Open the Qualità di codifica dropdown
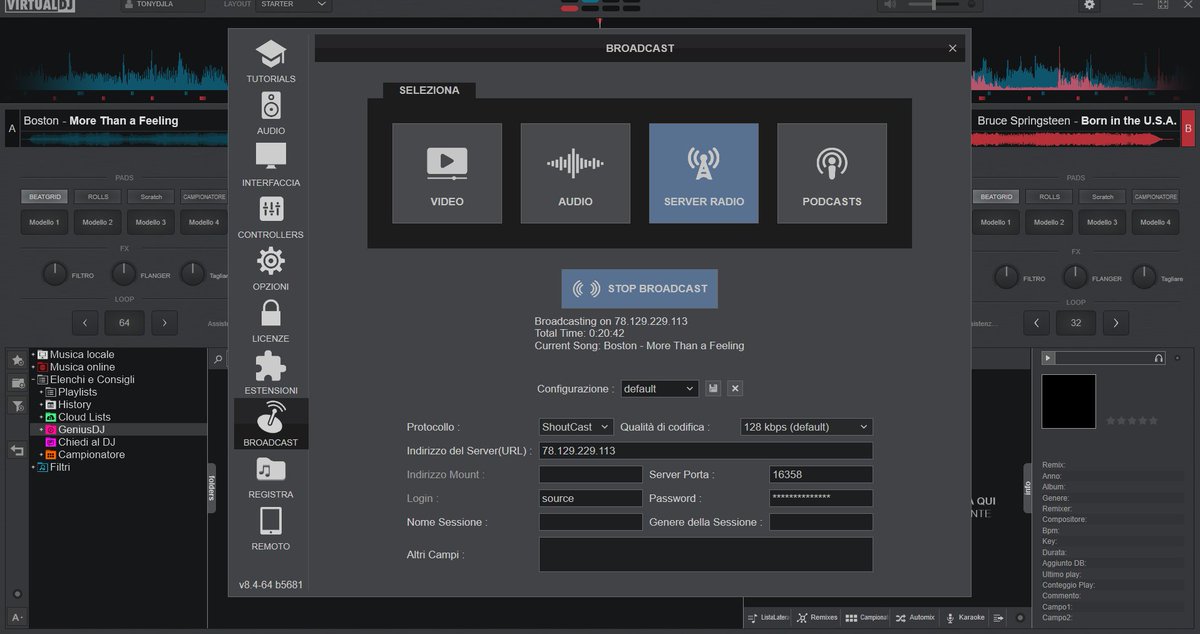The width and height of the screenshot is (1200, 634). (x=806, y=427)
